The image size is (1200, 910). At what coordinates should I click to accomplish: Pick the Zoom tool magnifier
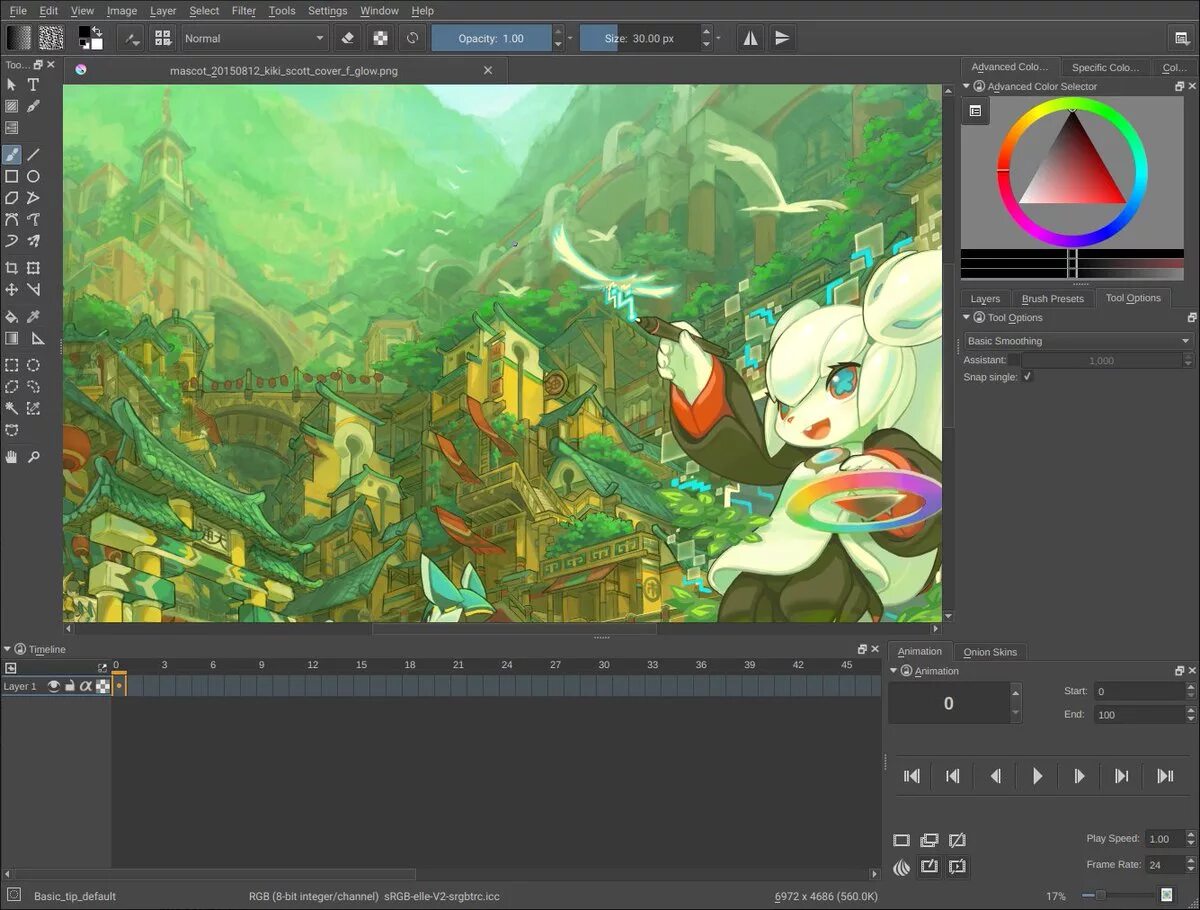[x=33, y=457]
